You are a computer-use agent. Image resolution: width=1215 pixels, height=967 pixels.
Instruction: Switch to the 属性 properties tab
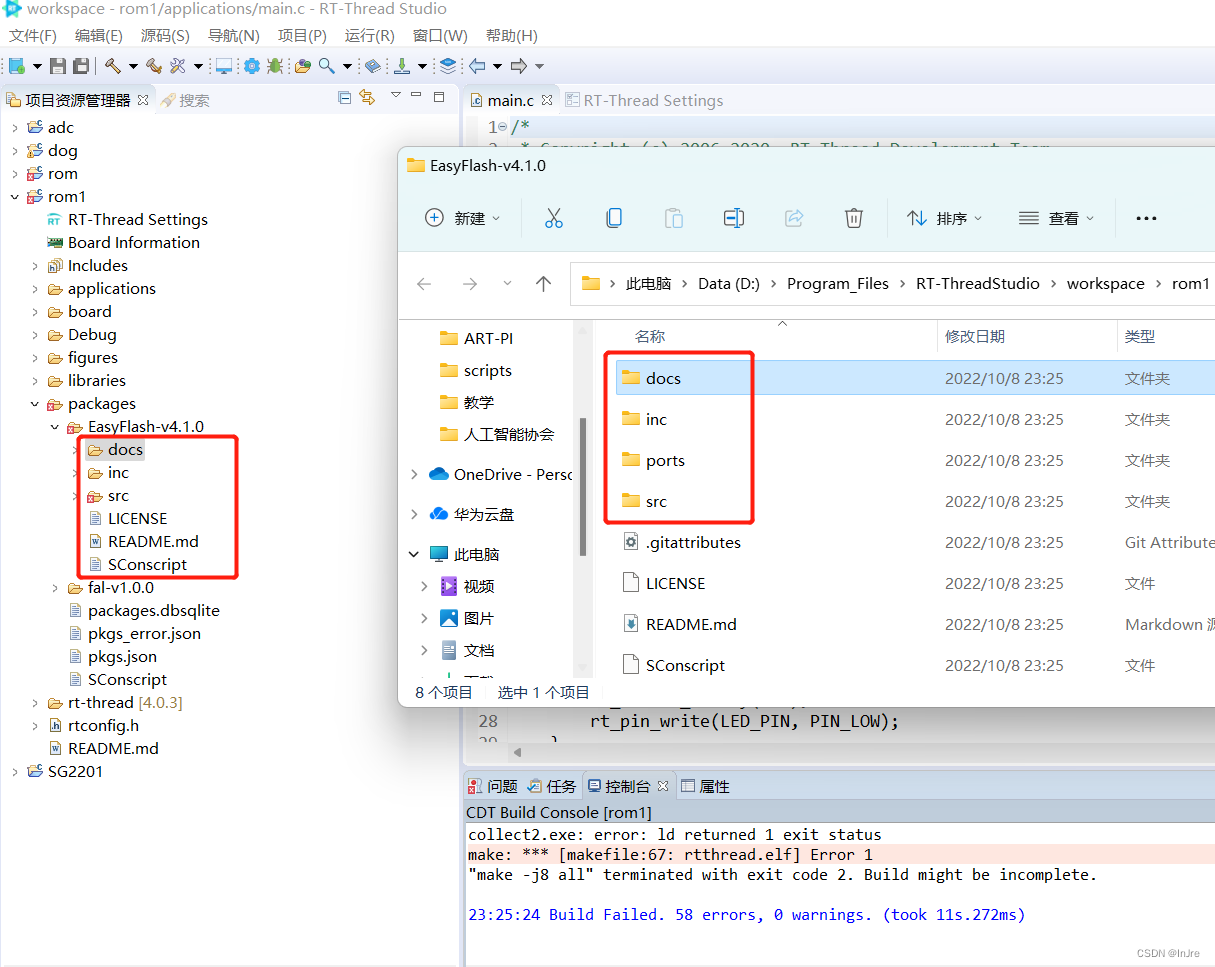click(x=705, y=787)
